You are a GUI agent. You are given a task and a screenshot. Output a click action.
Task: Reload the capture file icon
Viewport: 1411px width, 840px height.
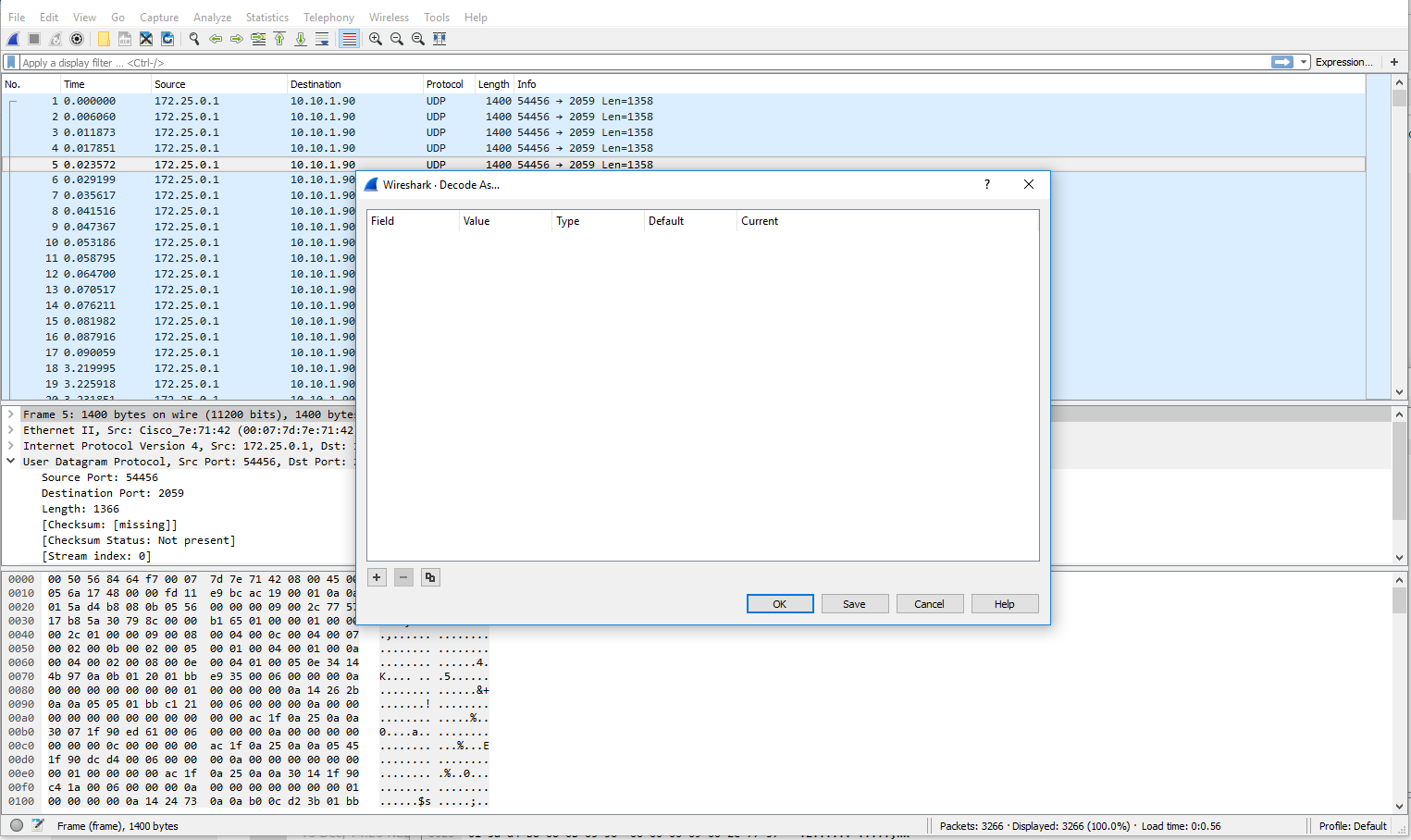(x=167, y=39)
